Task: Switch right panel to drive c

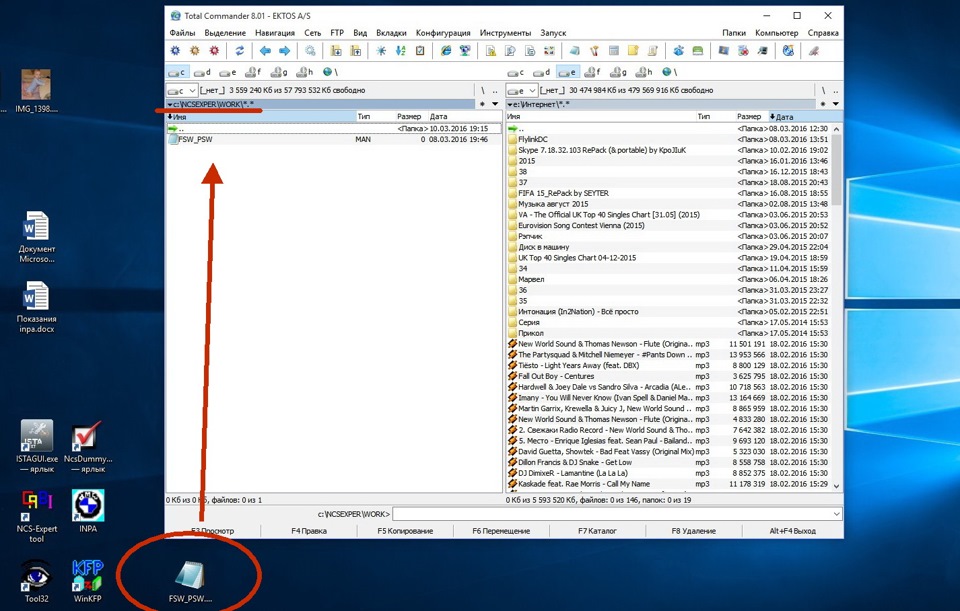Action: pos(516,72)
